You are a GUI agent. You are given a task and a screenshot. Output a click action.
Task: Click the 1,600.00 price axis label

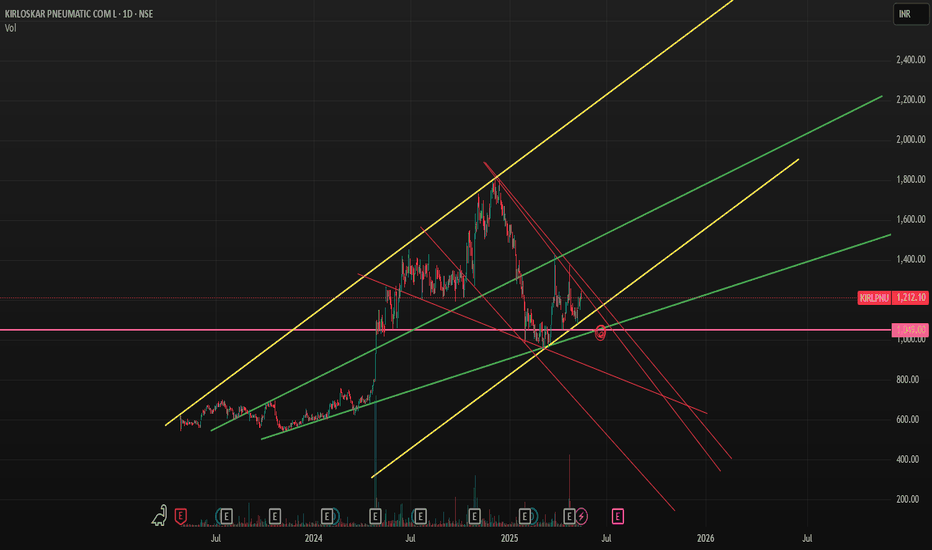point(911,219)
